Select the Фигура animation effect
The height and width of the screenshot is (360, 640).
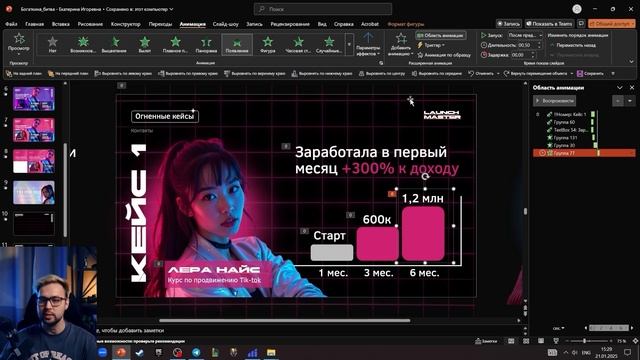tap(267, 44)
